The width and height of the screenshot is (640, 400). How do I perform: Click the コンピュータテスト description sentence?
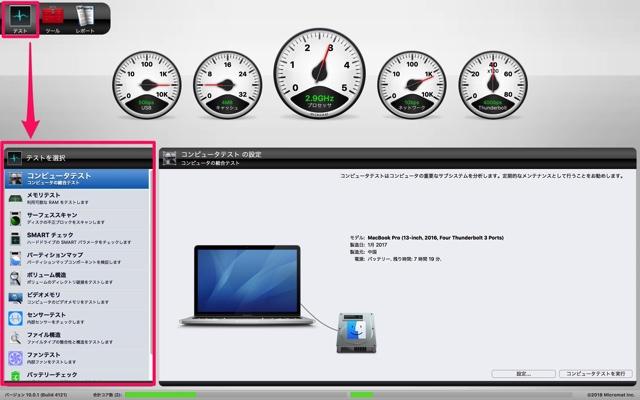[482, 176]
